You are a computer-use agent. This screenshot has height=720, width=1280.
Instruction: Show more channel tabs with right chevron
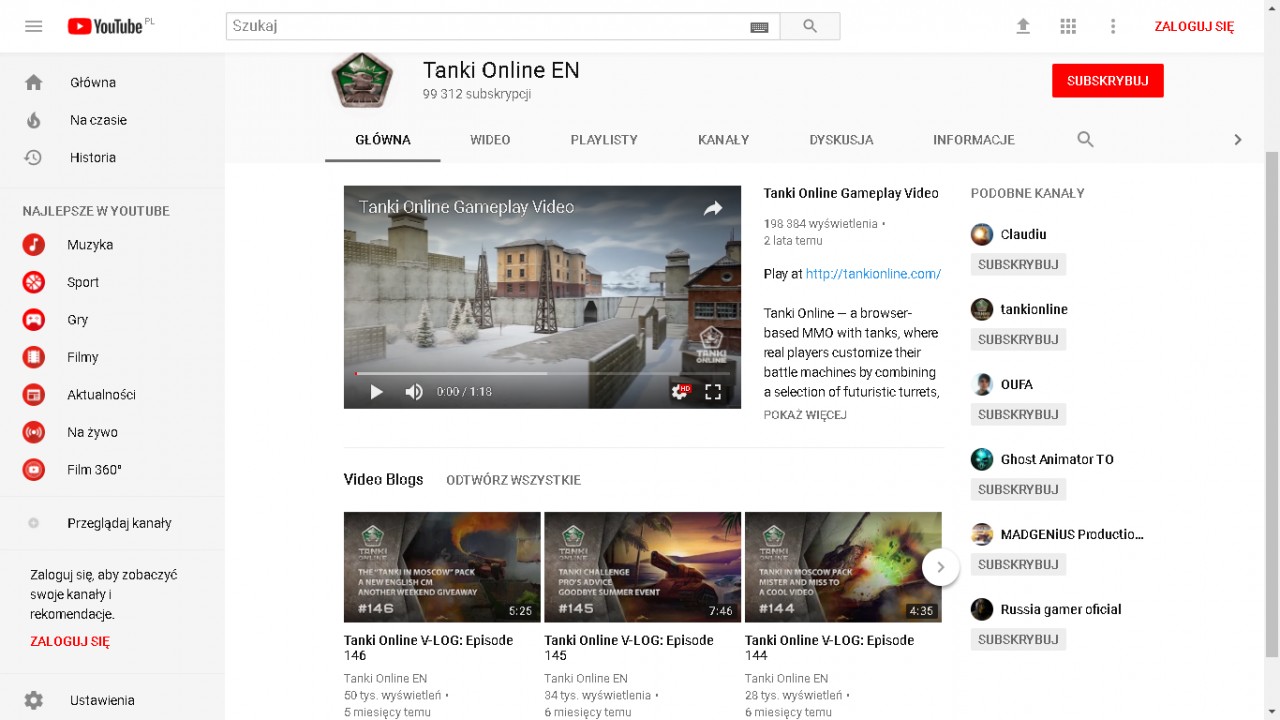pos(1237,140)
